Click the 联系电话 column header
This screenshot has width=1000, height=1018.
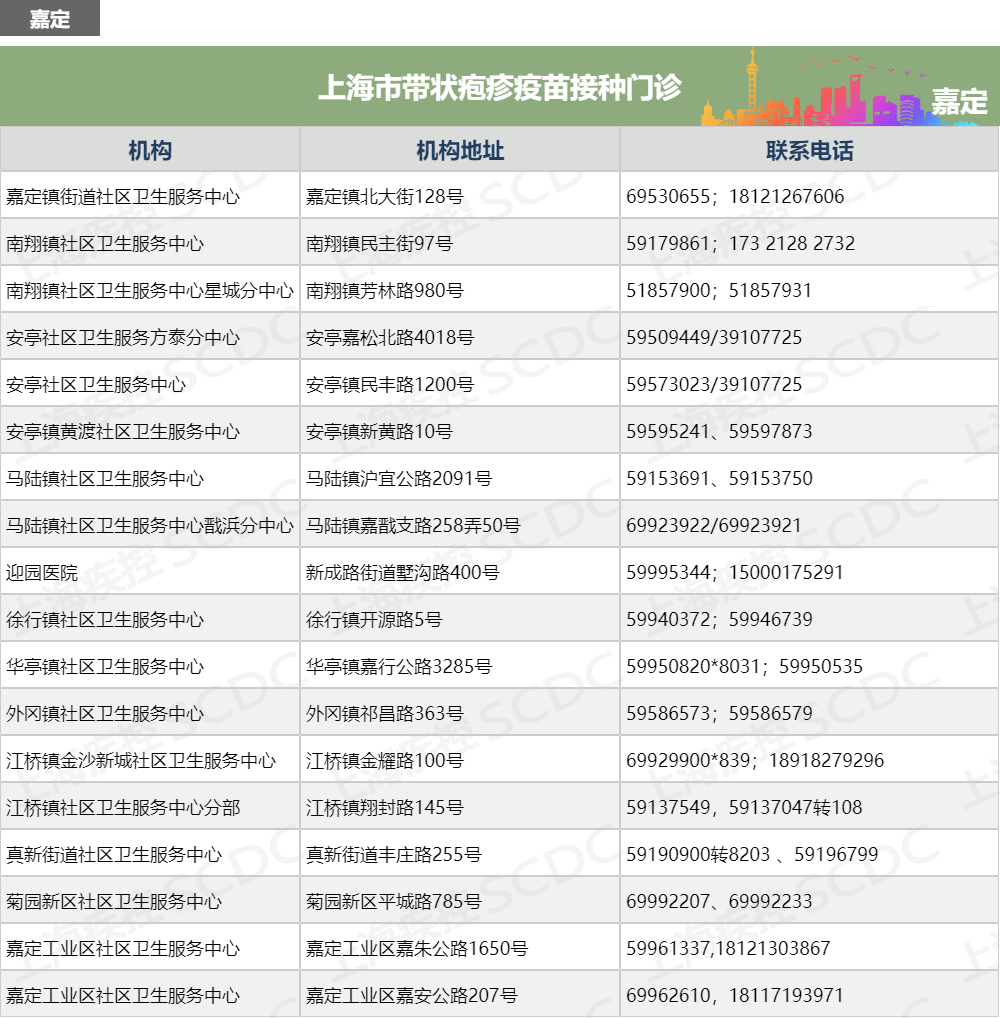point(809,150)
